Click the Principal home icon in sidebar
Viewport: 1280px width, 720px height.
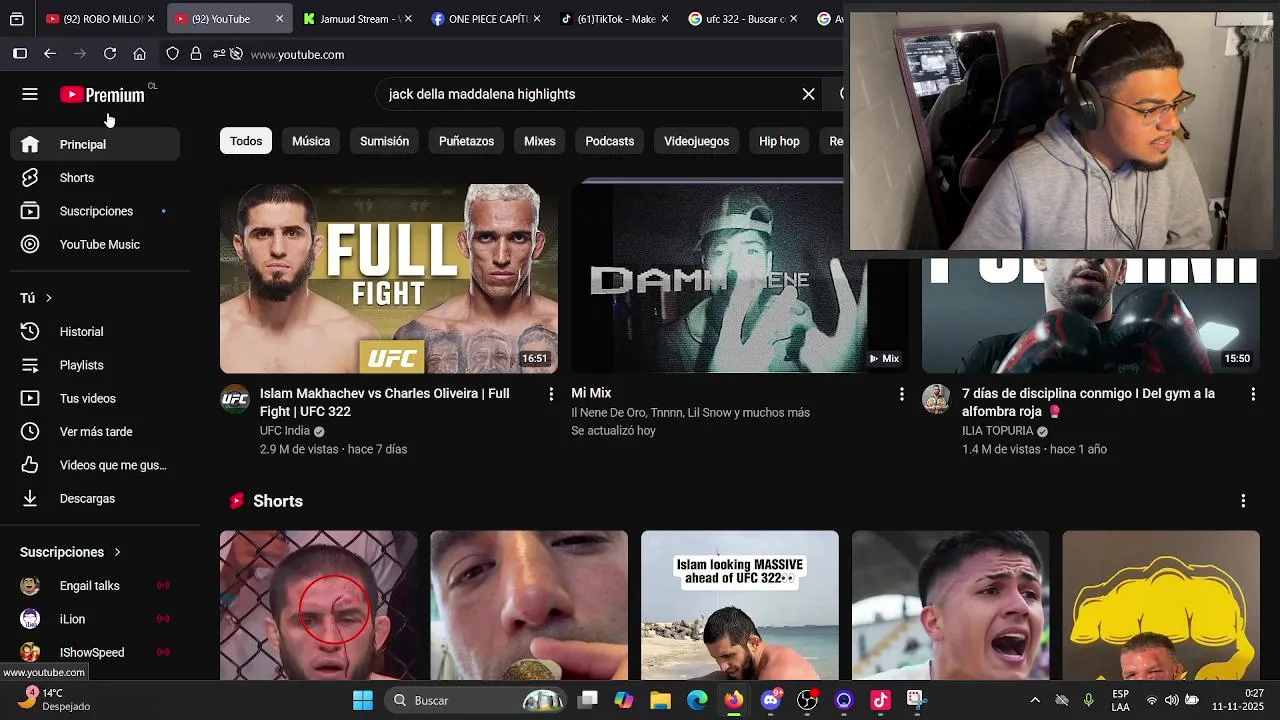(x=30, y=144)
